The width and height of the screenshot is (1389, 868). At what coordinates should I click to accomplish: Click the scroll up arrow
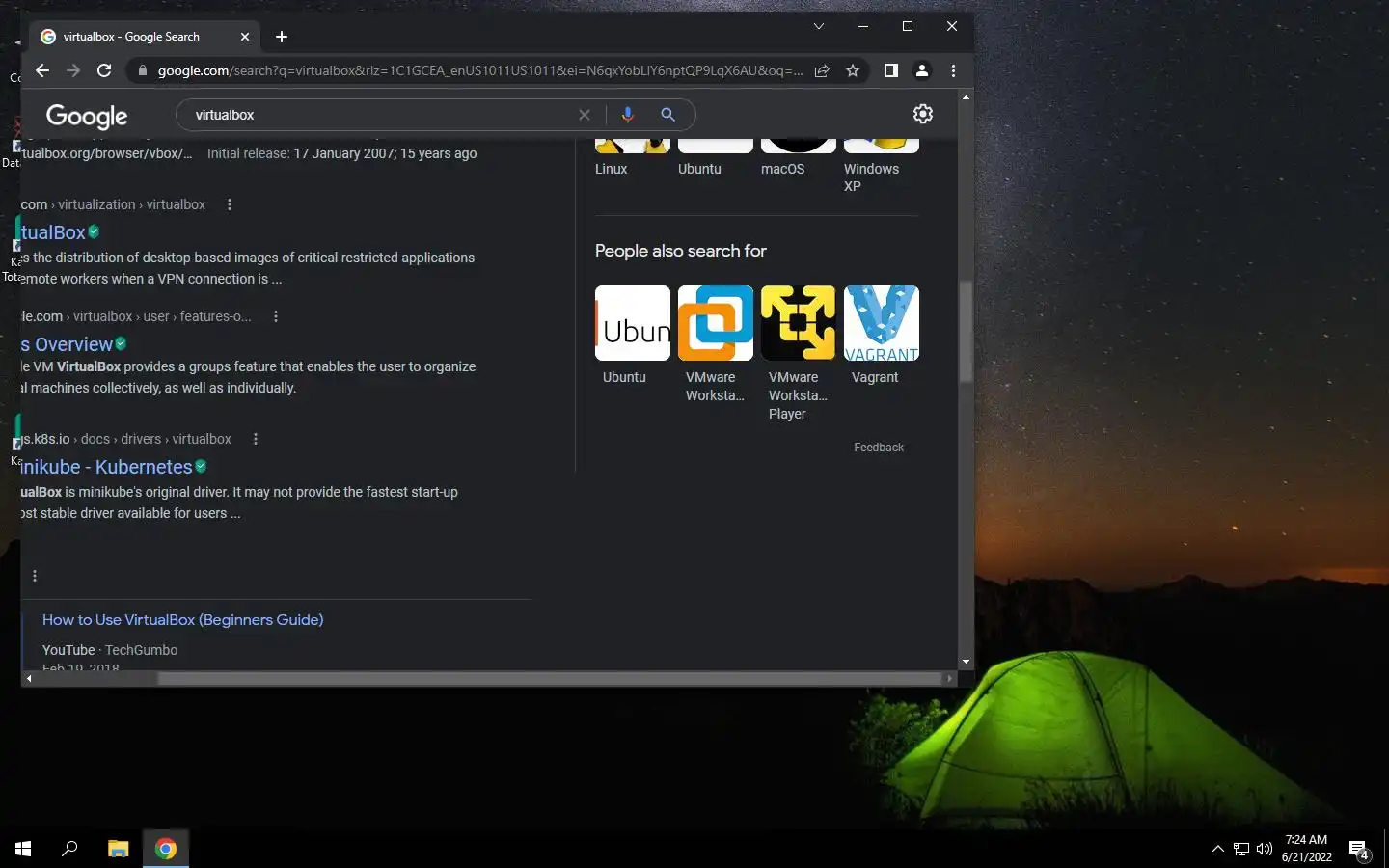click(966, 97)
